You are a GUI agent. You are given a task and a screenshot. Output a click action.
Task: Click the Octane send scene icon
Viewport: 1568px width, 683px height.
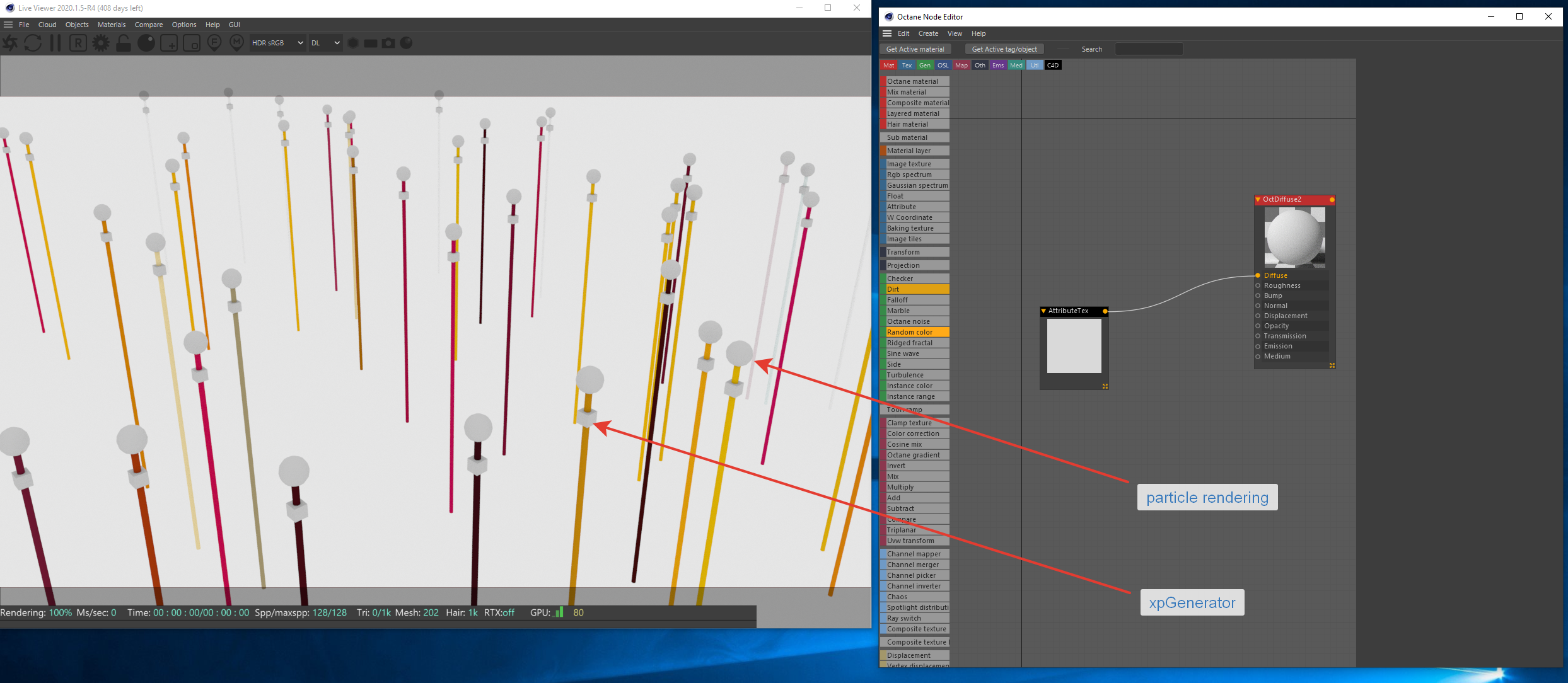coord(10,43)
